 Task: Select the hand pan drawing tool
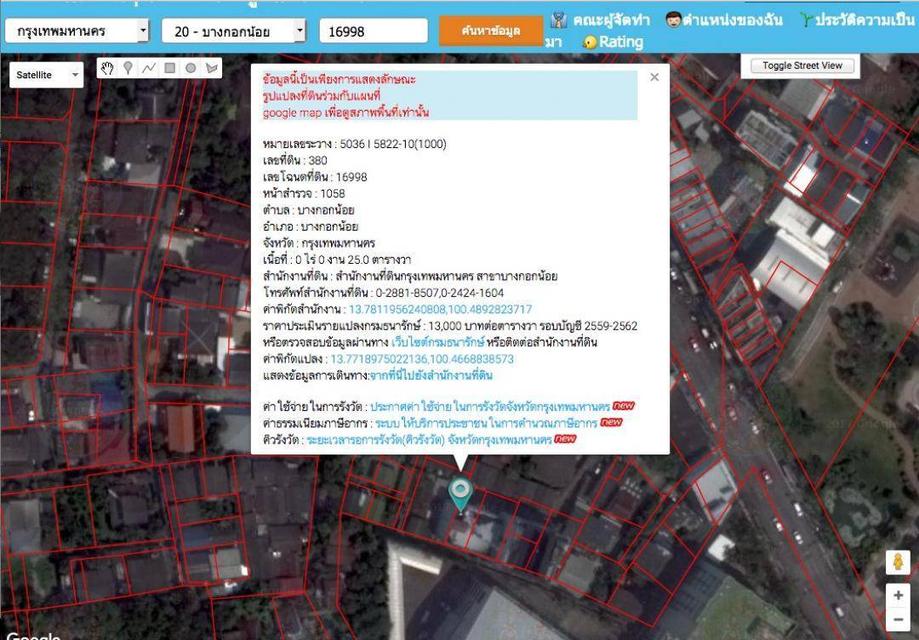(x=107, y=68)
